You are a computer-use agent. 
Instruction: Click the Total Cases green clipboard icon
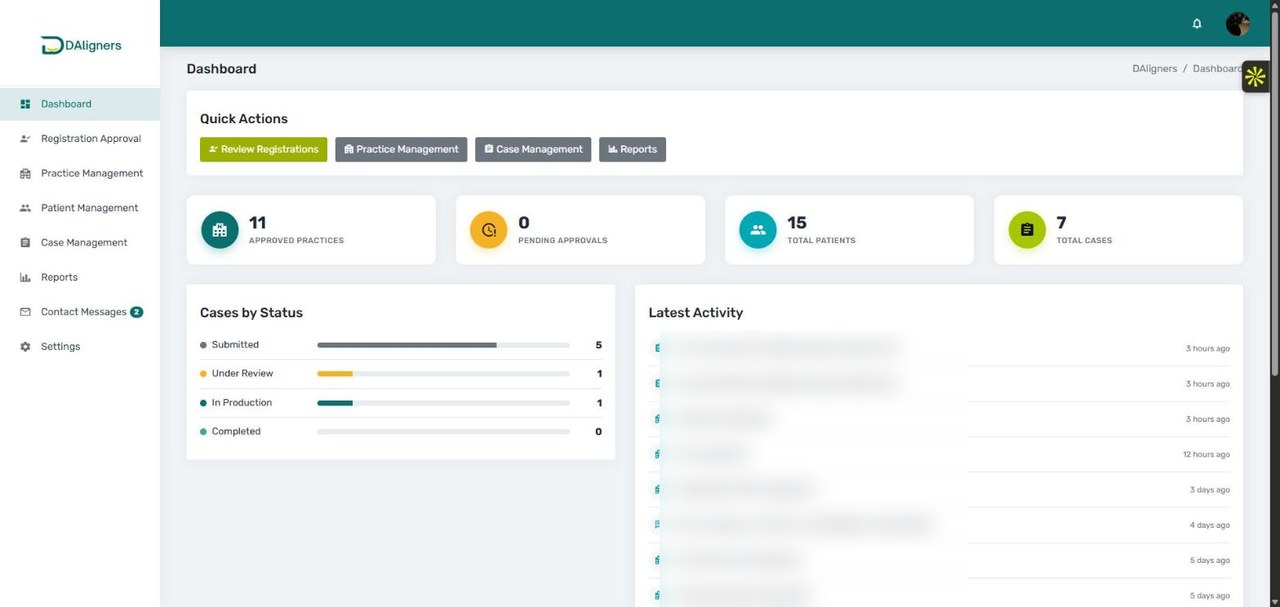pos(1027,230)
